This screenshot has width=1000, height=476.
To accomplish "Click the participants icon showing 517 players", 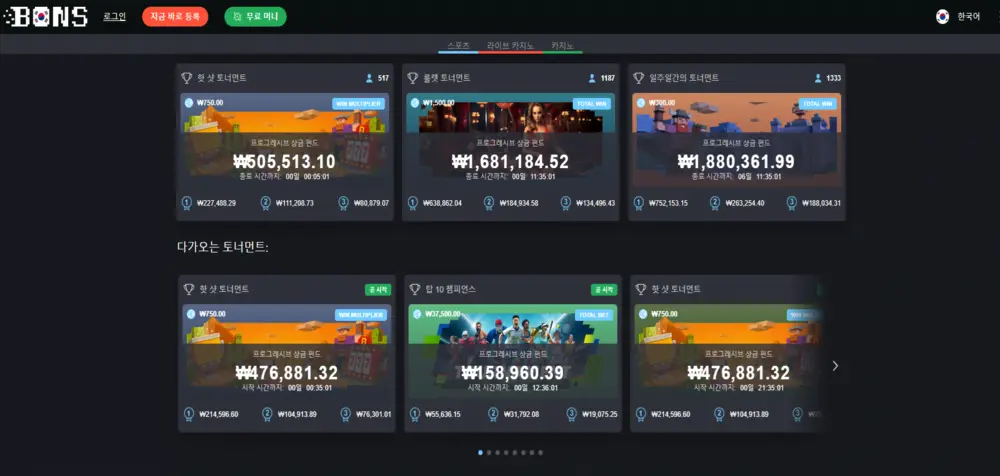I will coord(370,78).
